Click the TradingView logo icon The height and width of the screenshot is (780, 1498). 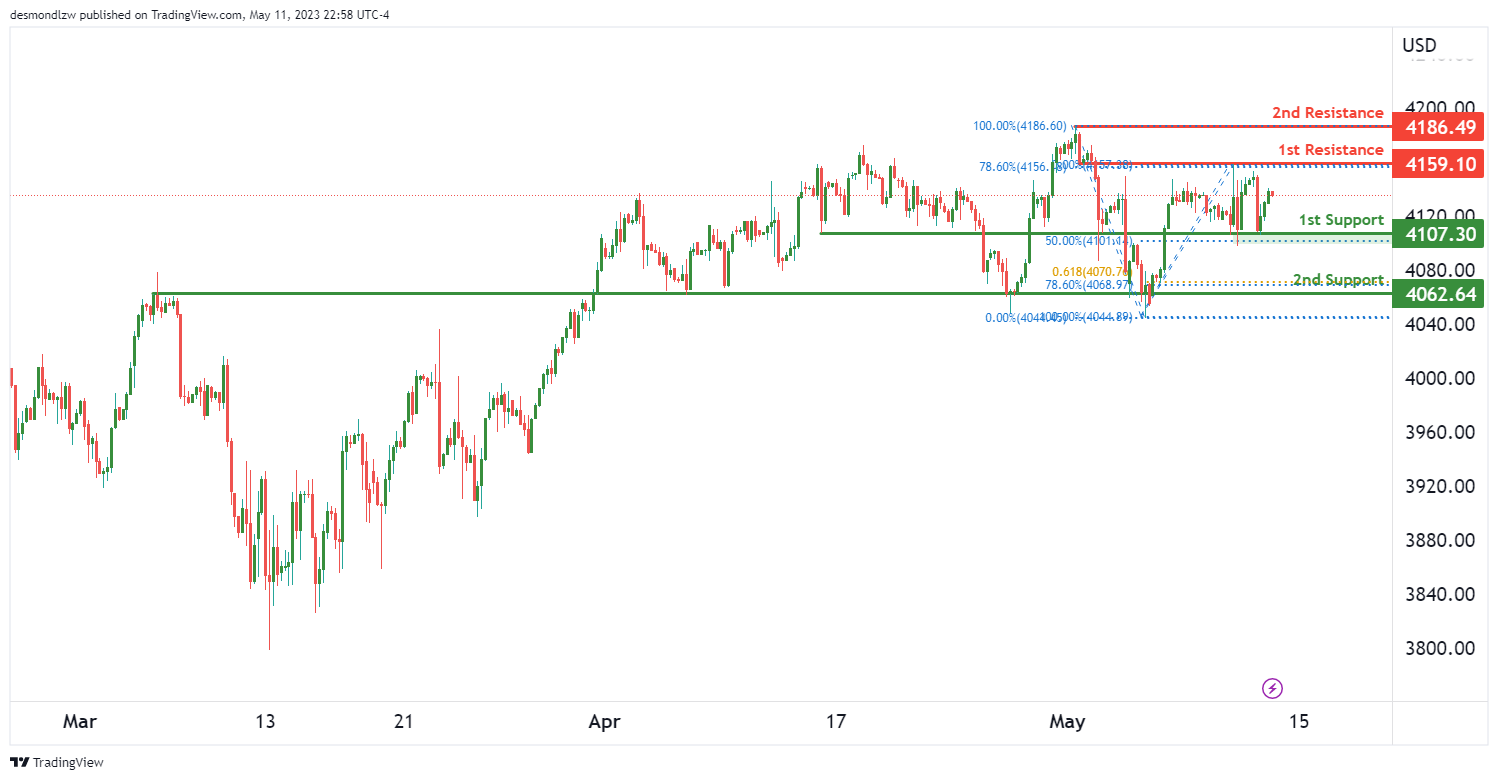pyautogui.click(x=19, y=762)
